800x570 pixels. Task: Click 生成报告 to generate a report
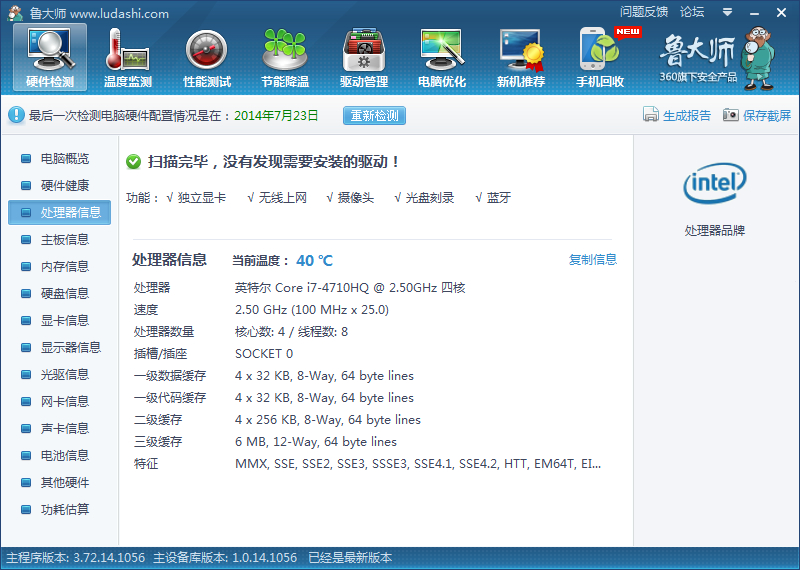pyautogui.click(x=677, y=115)
